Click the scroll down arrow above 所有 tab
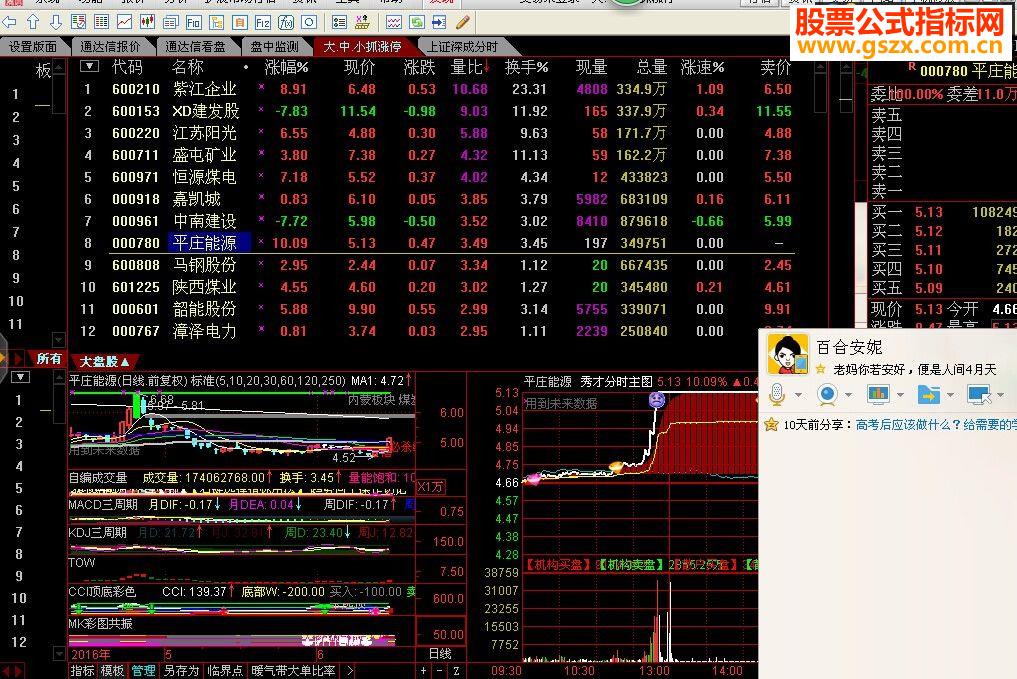Viewport: 1017px width, 679px height. click(58, 339)
